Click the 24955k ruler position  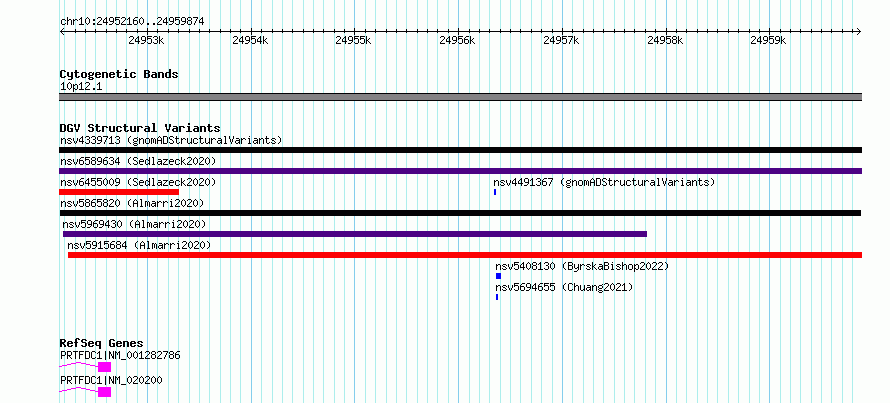353,40
